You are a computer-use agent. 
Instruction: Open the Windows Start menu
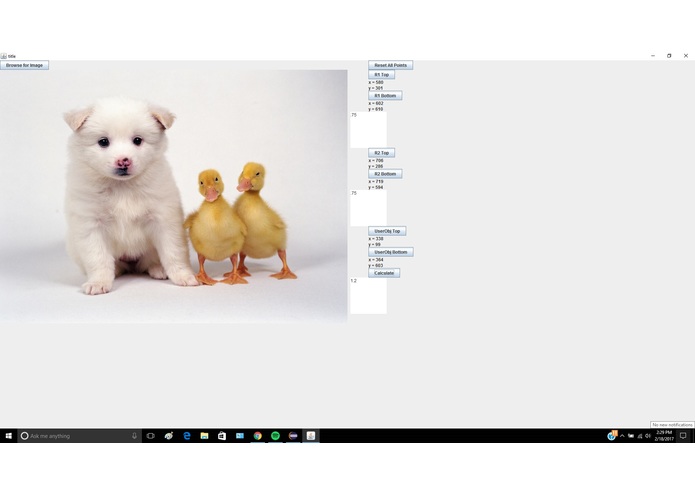(8, 436)
